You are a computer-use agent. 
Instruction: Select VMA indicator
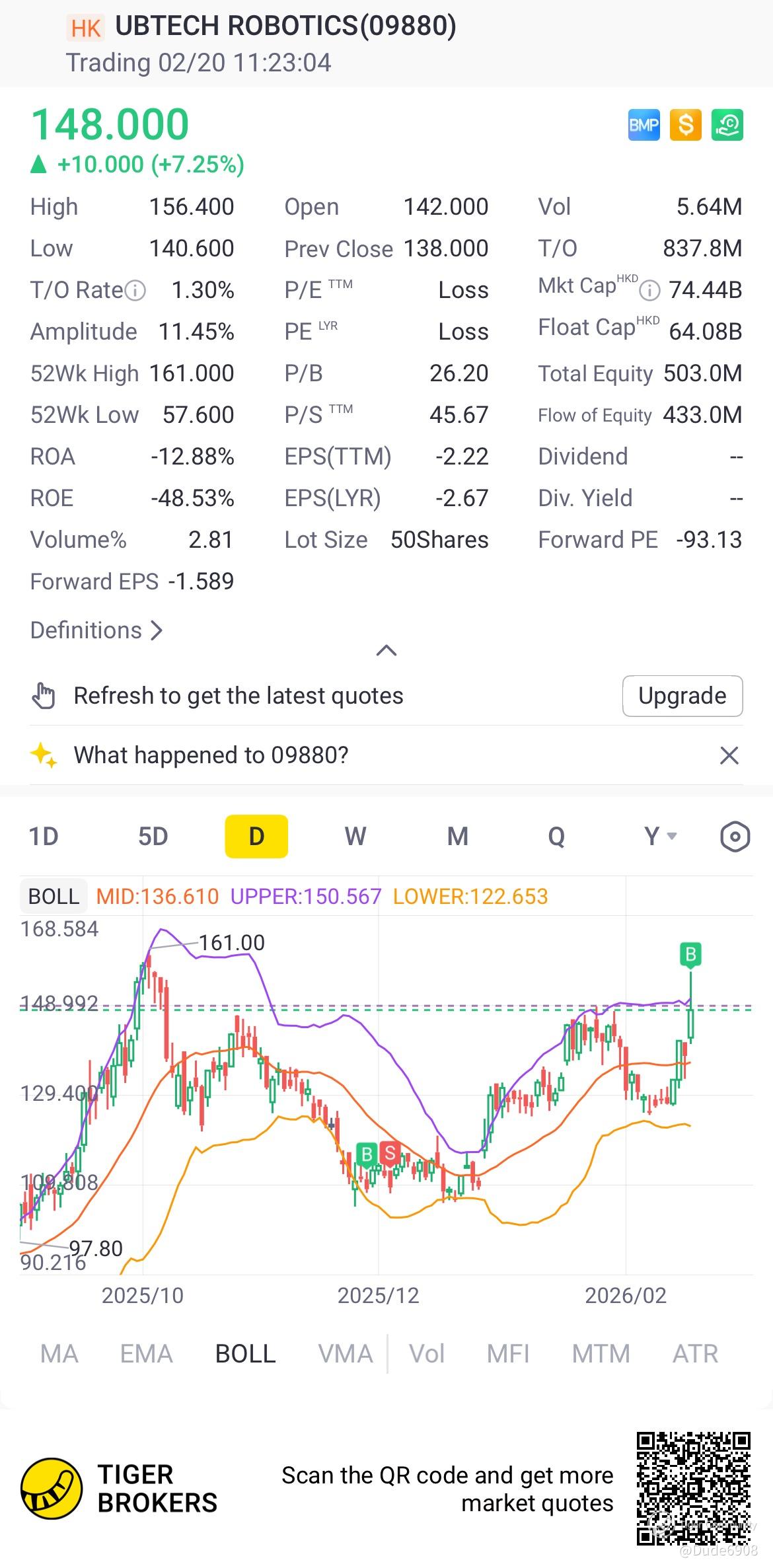click(x=346, y=1354)
